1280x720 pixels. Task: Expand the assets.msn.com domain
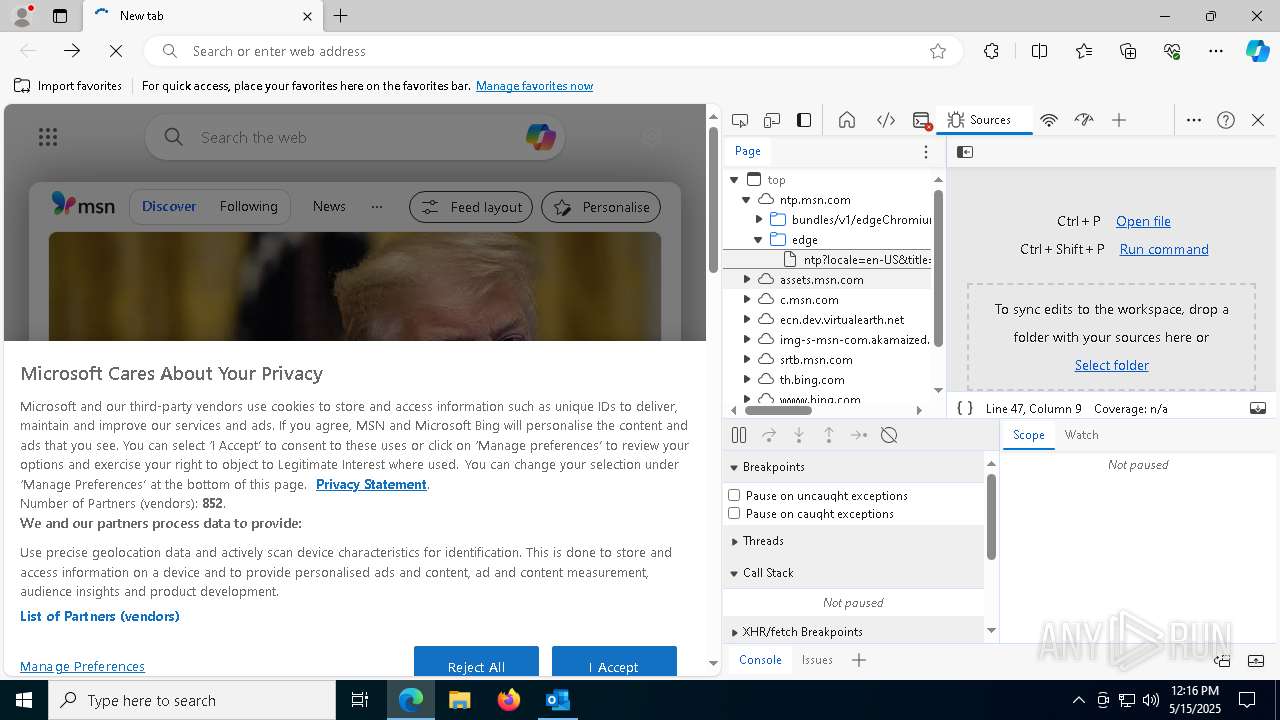point(746,280)
